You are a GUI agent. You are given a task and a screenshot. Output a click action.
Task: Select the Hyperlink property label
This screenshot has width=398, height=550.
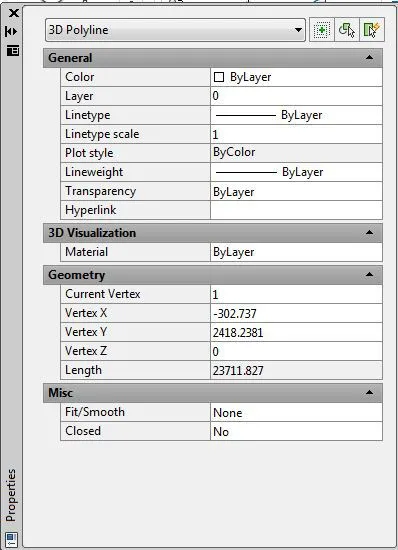[x=90, y=210]
